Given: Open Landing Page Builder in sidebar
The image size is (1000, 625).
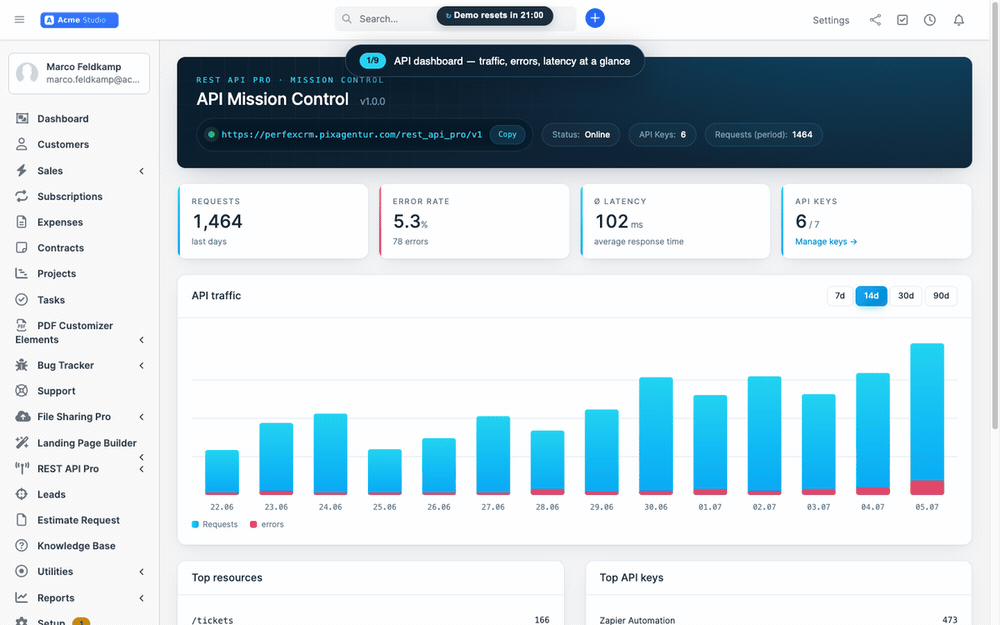Looking at the screenshot, I should pos(87,443).
